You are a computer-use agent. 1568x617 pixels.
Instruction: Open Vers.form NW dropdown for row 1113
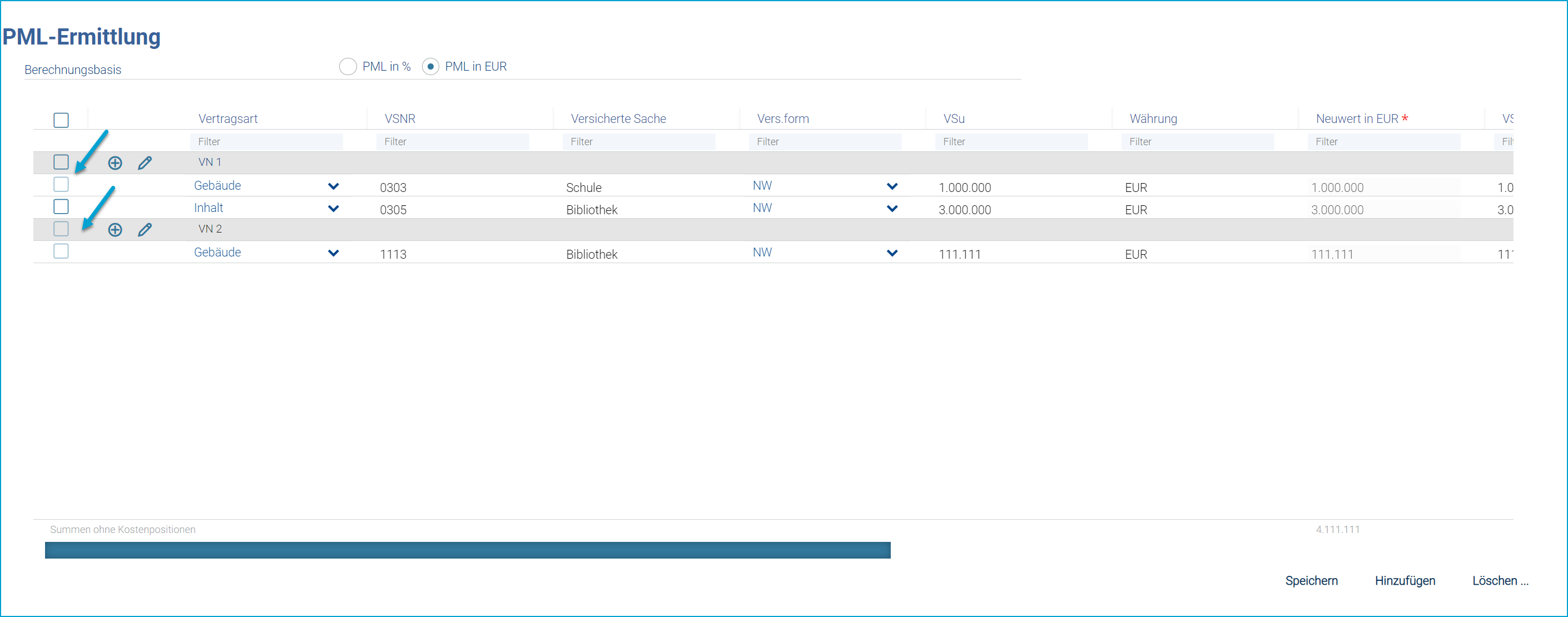click(892, 253)
